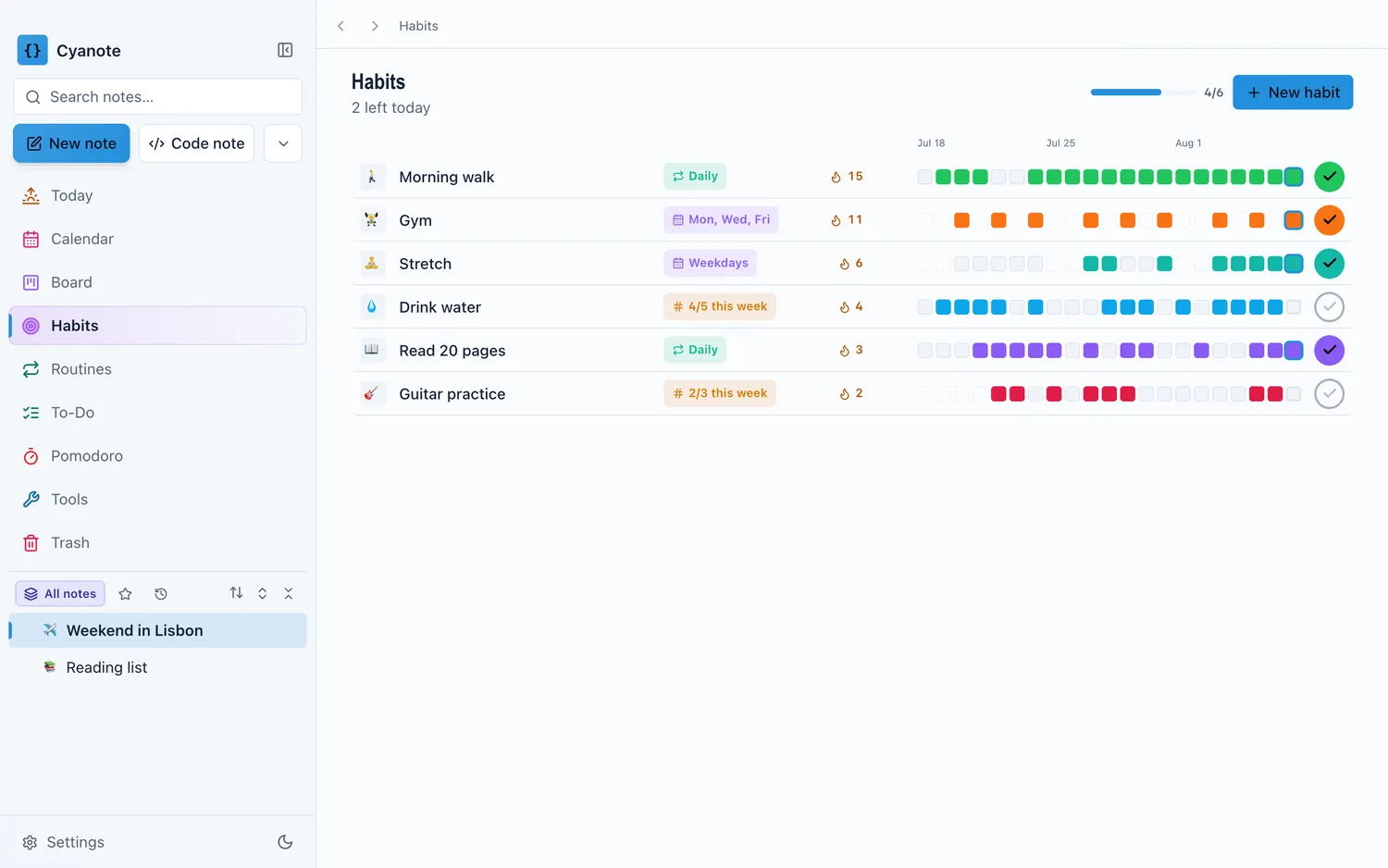The image size is (1388, 868).
Task: Click the Daily badge on Morning walk
Action: coord(695,177)
